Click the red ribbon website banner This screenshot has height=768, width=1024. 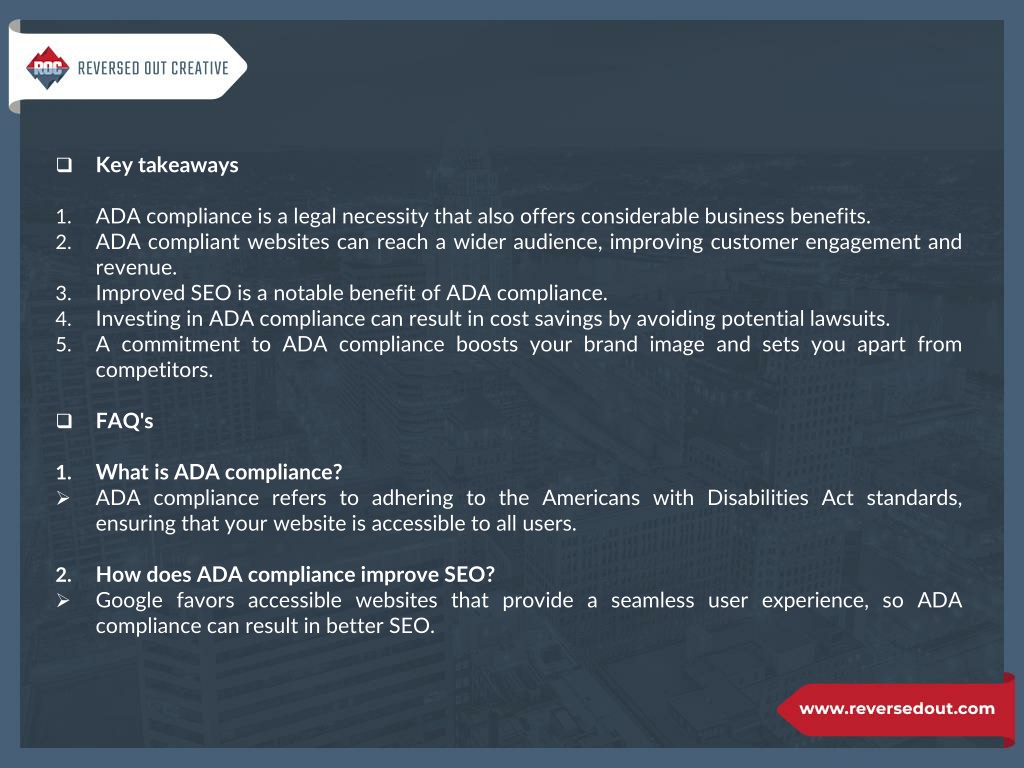point(896,710)
